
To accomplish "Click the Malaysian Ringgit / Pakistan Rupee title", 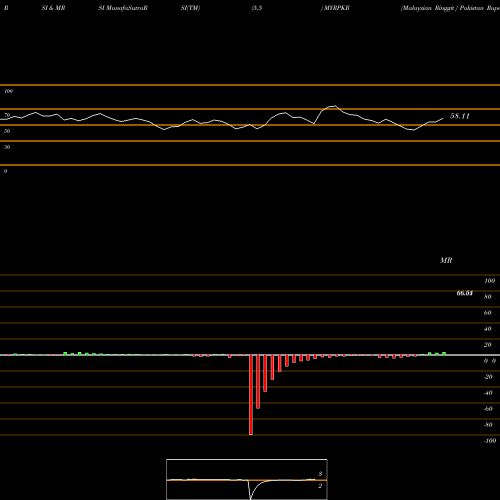I will pos(450,8).
